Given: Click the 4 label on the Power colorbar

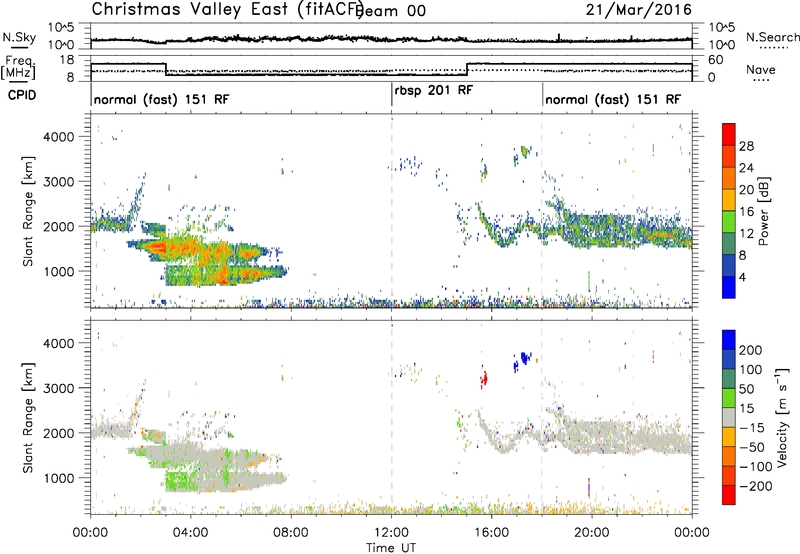Looking at the screenshot, I should [742, 277].
